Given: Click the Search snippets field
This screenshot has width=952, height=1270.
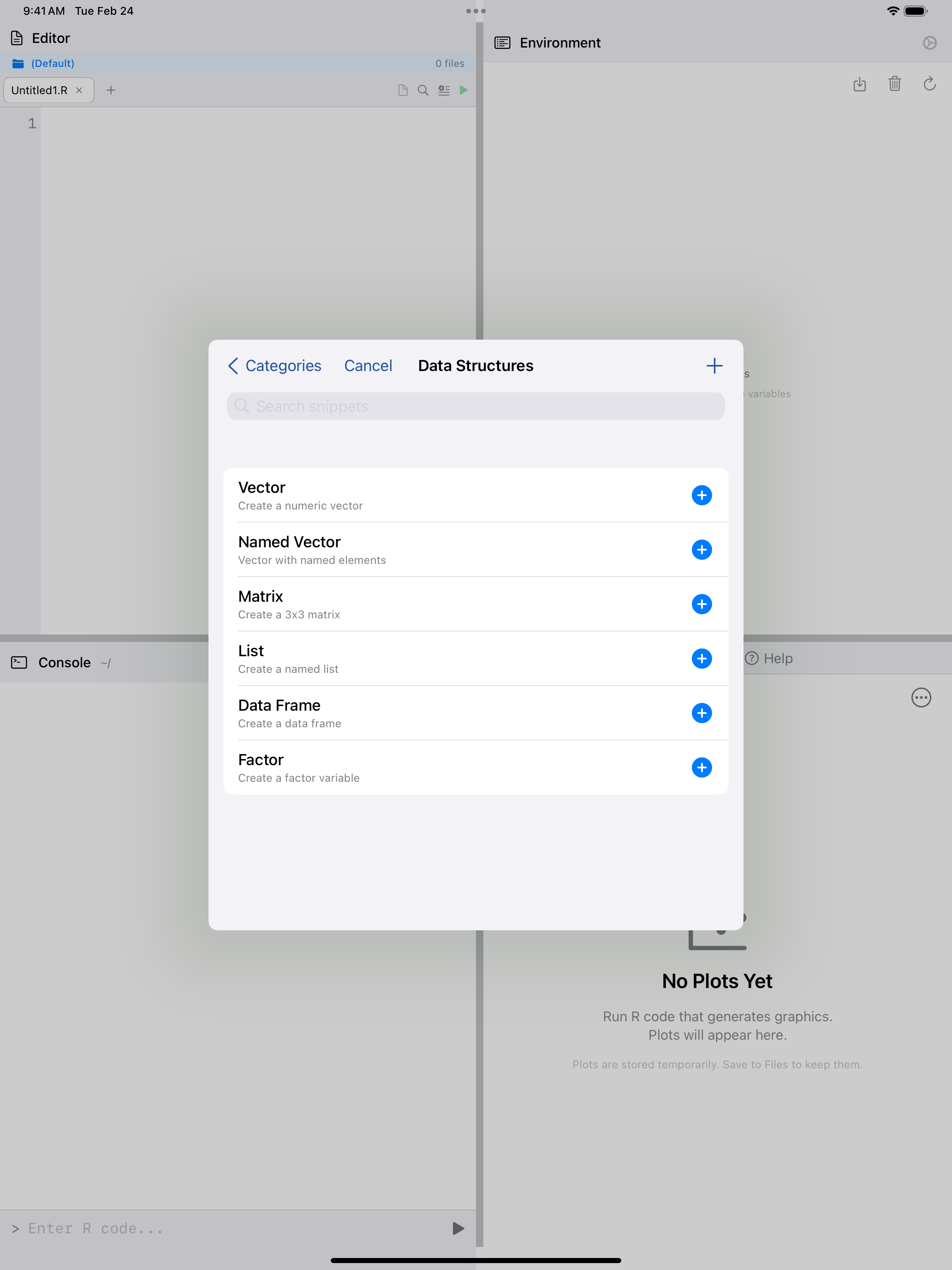Looking at the screenshot, I should (475, 406).
